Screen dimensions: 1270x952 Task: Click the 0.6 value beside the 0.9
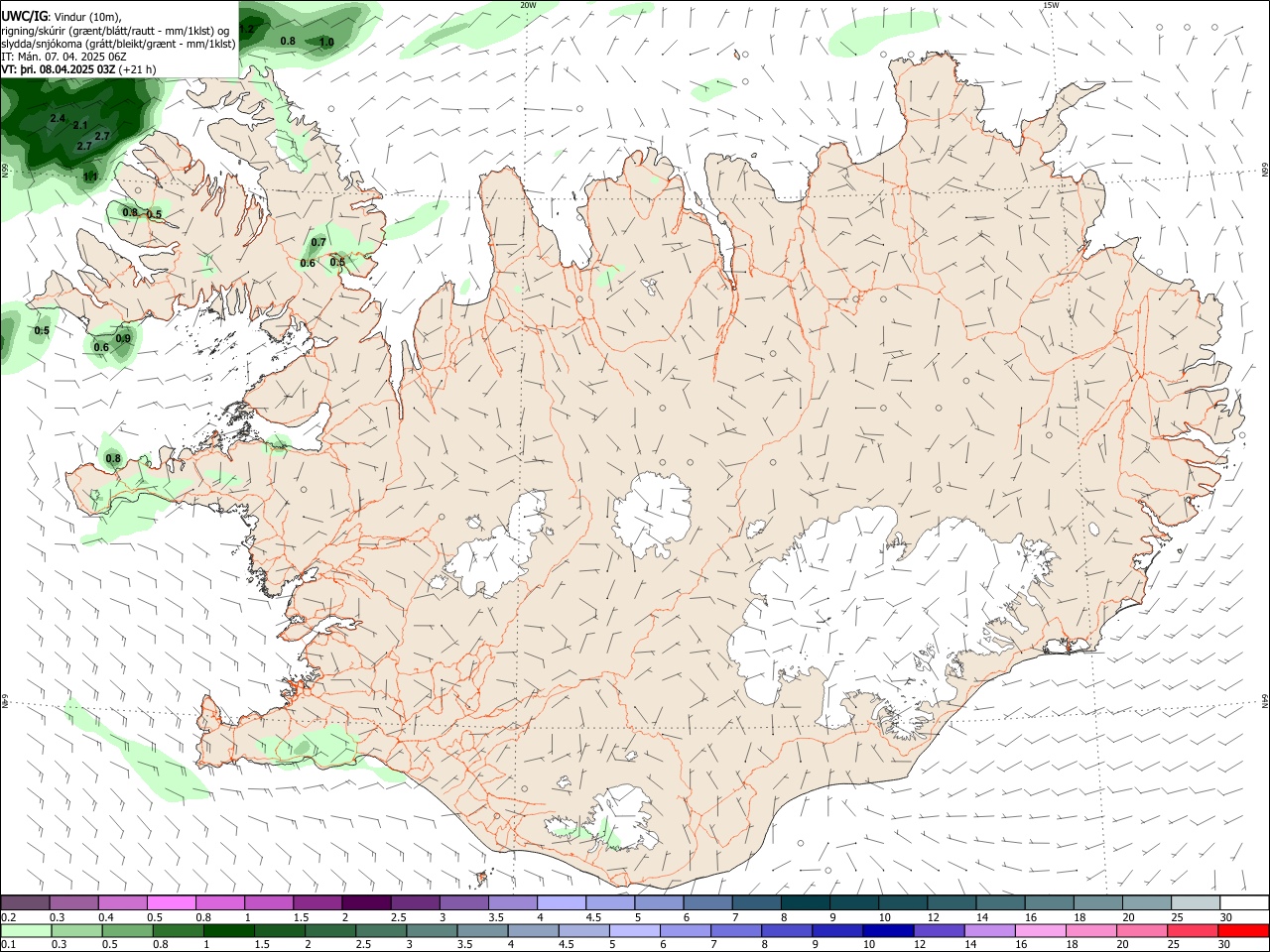pos(101,348)
